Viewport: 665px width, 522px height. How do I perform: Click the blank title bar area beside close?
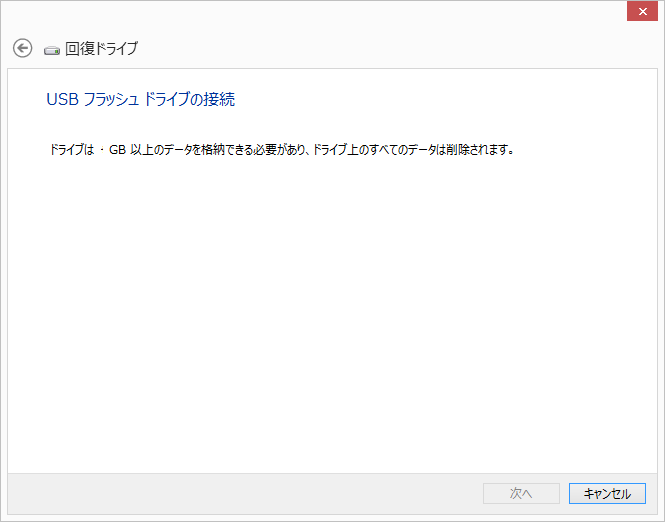tap(314, 11)
